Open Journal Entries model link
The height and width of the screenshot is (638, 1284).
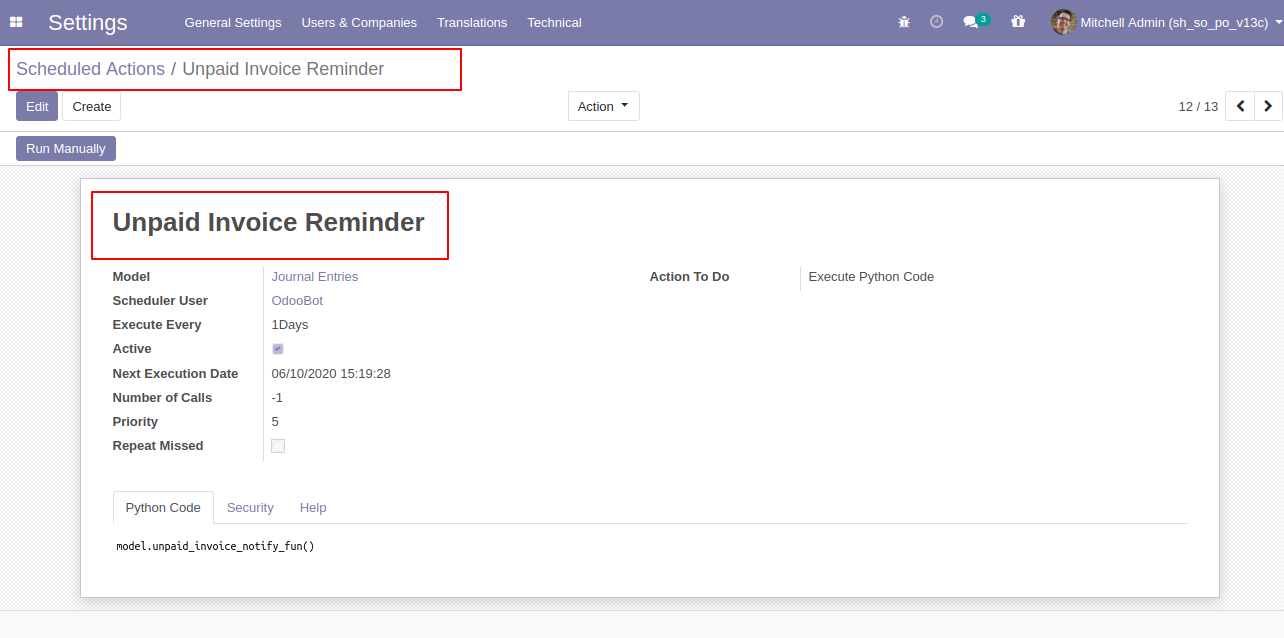(315, 277)
